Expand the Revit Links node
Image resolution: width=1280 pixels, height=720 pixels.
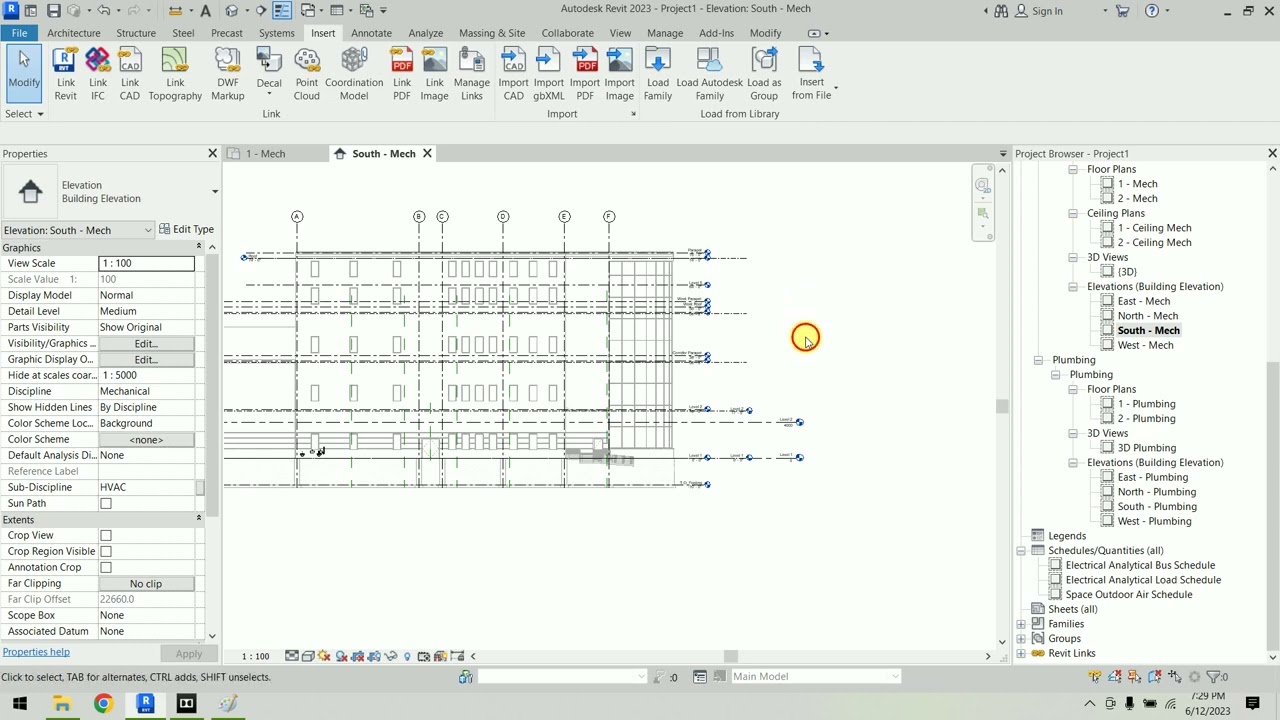(1021, 654)
